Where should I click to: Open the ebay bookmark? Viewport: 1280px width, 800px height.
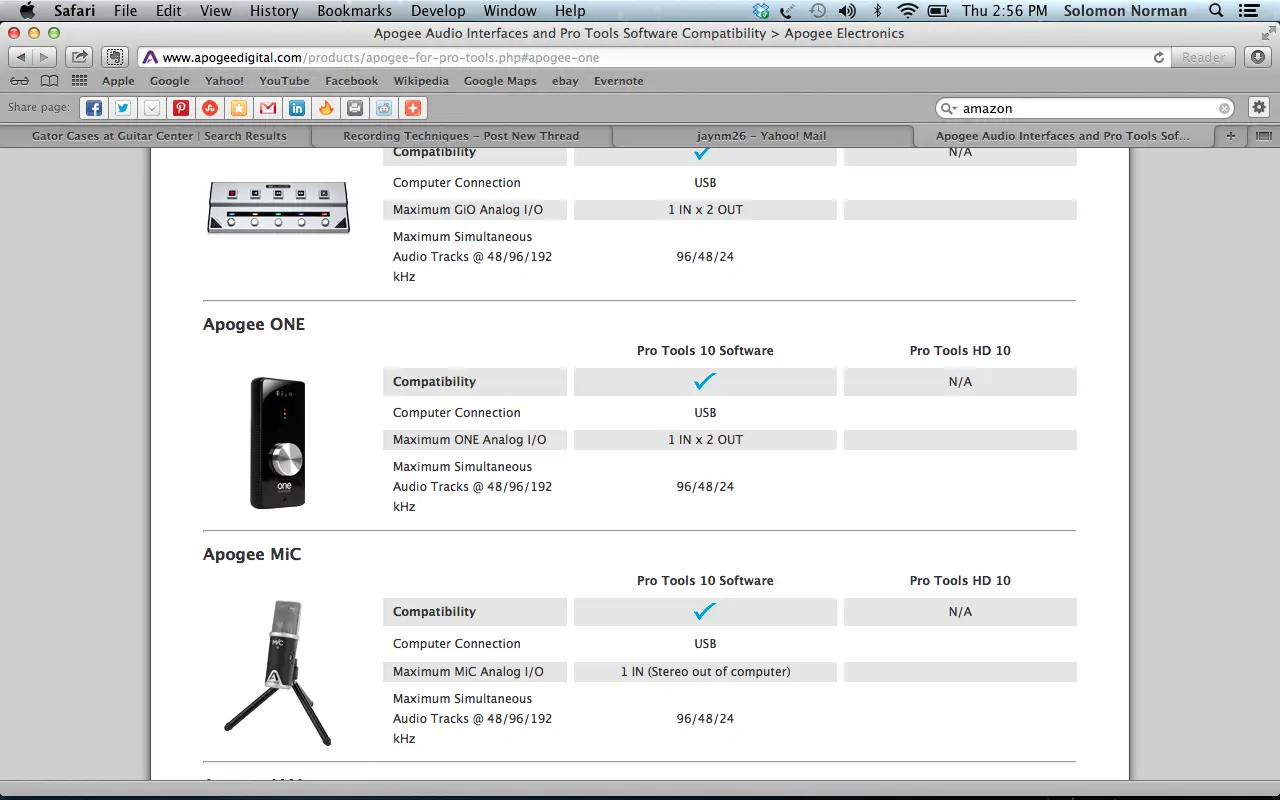tap(565, 81)
